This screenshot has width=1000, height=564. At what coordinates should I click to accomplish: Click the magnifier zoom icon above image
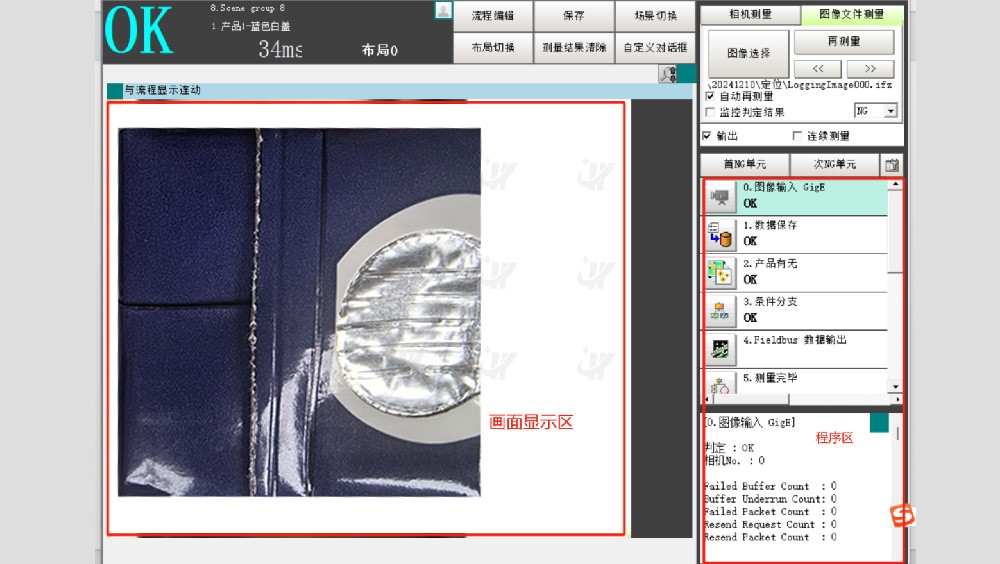pyautogui.click(x=668, y=74)
